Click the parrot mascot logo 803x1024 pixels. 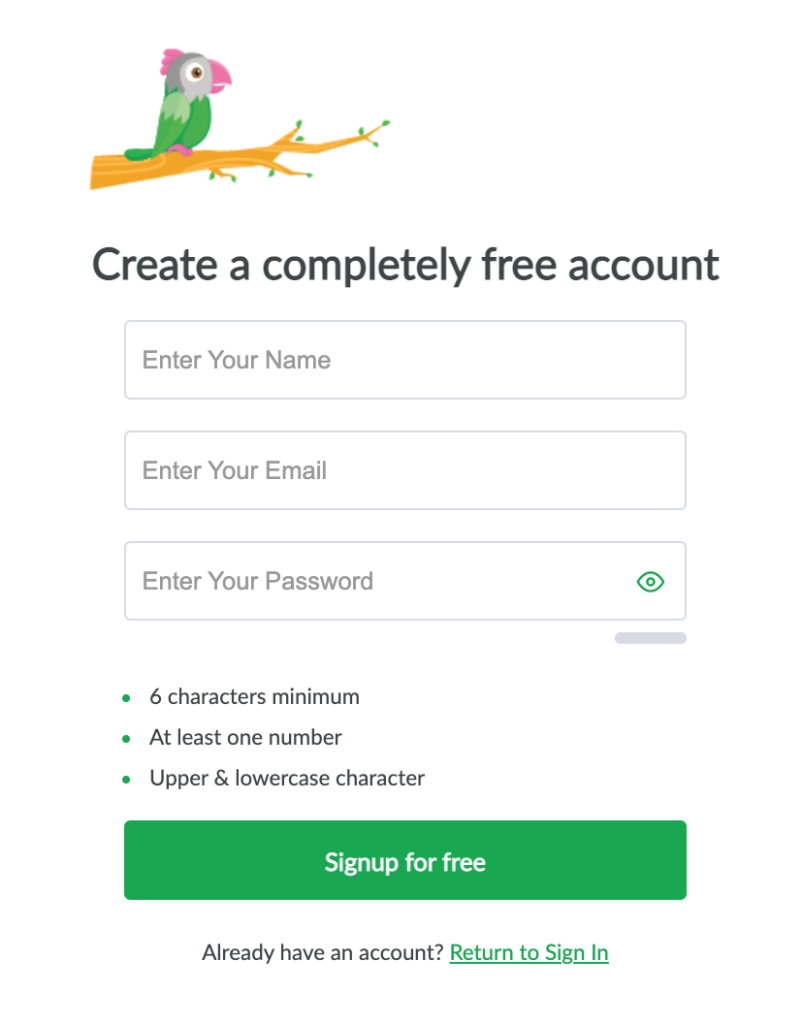click(x=240, y=119)
